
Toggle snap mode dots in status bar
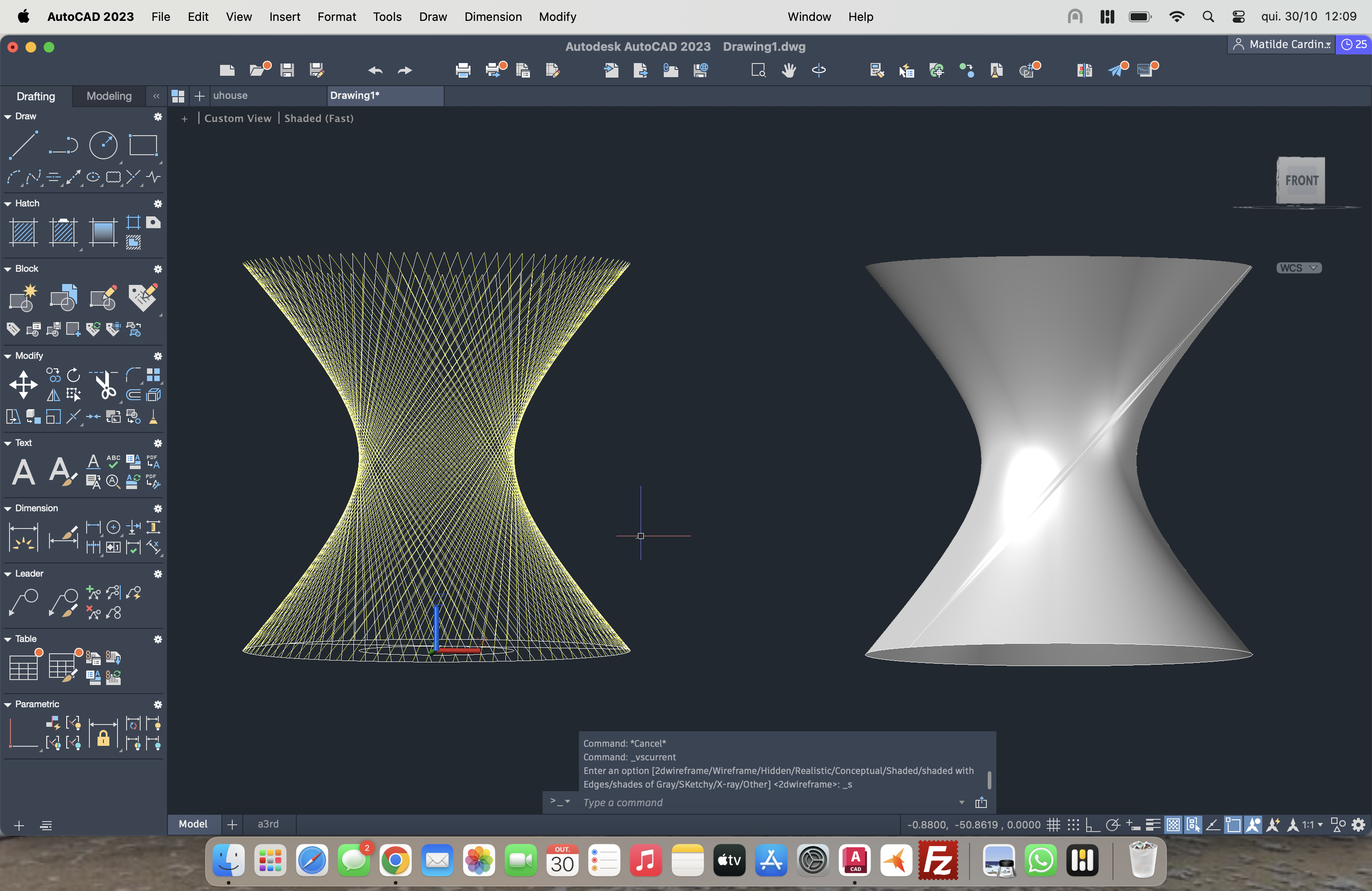click(x=1073, y=825)
